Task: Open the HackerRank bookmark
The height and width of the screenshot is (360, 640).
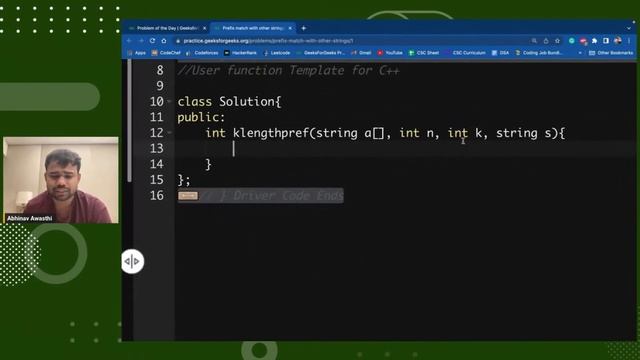Action: (x=240, y=53)
